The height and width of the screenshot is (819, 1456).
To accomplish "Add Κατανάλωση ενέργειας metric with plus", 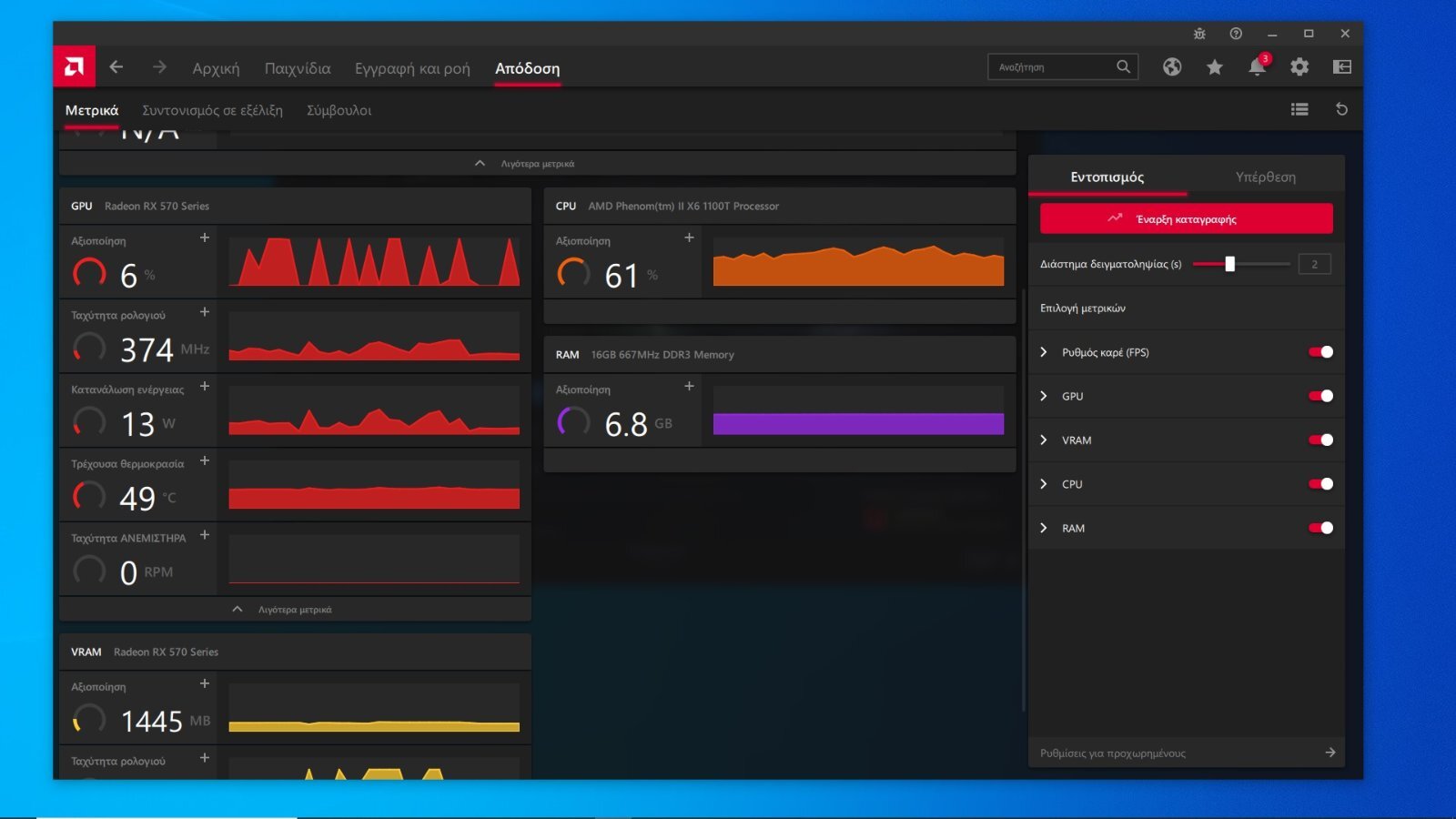I will (x=205, y=387).
